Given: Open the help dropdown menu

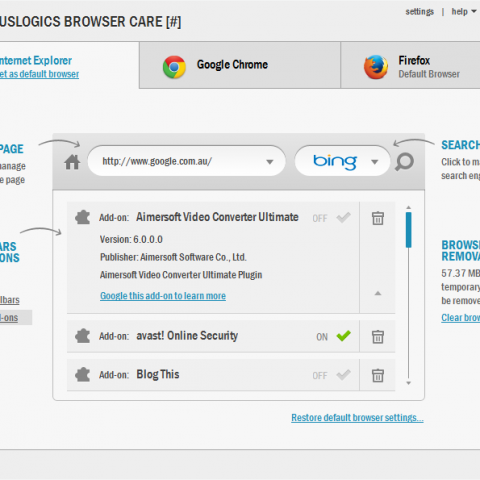Looking at the screenshot, I should click(464, 12).
